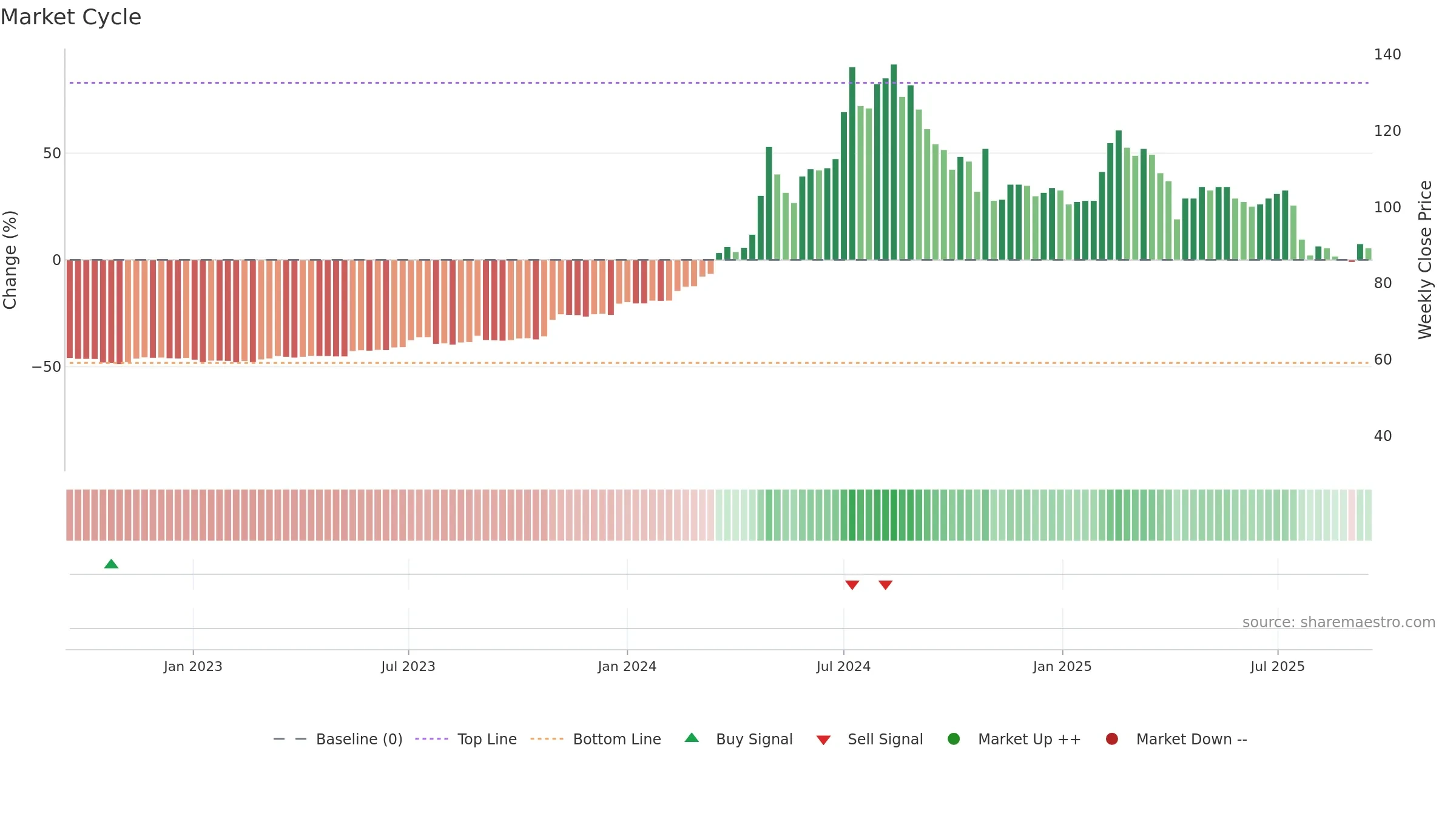Viewport: 1456px width, 819px height.
Task: Click the green Buy Signal triangle marker
Action: tap(111, 564)
